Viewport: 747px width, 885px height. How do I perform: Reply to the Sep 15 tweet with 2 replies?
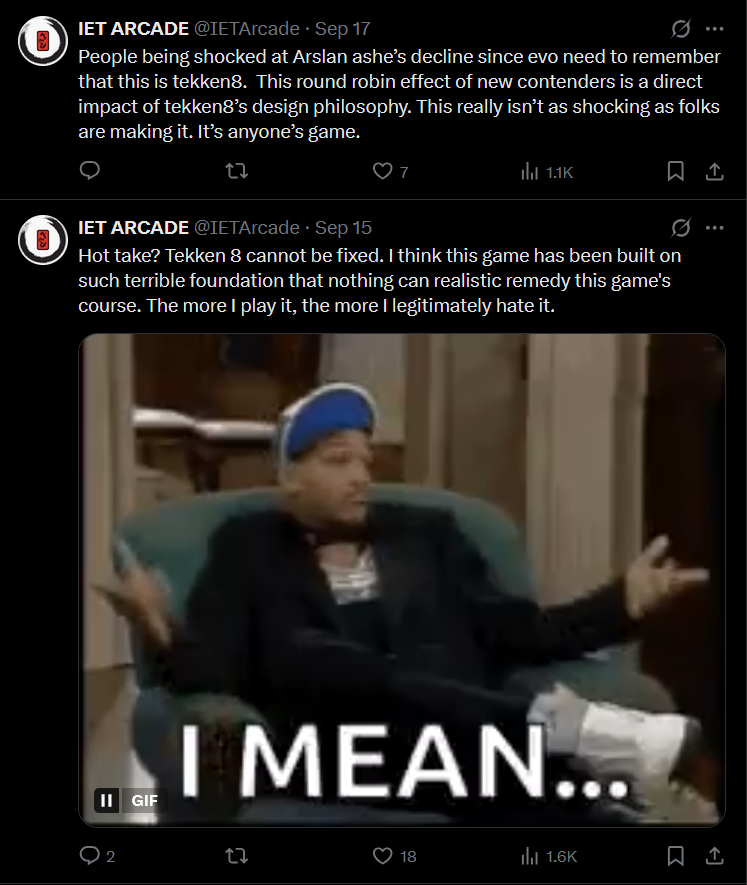(x=97, y=856)
